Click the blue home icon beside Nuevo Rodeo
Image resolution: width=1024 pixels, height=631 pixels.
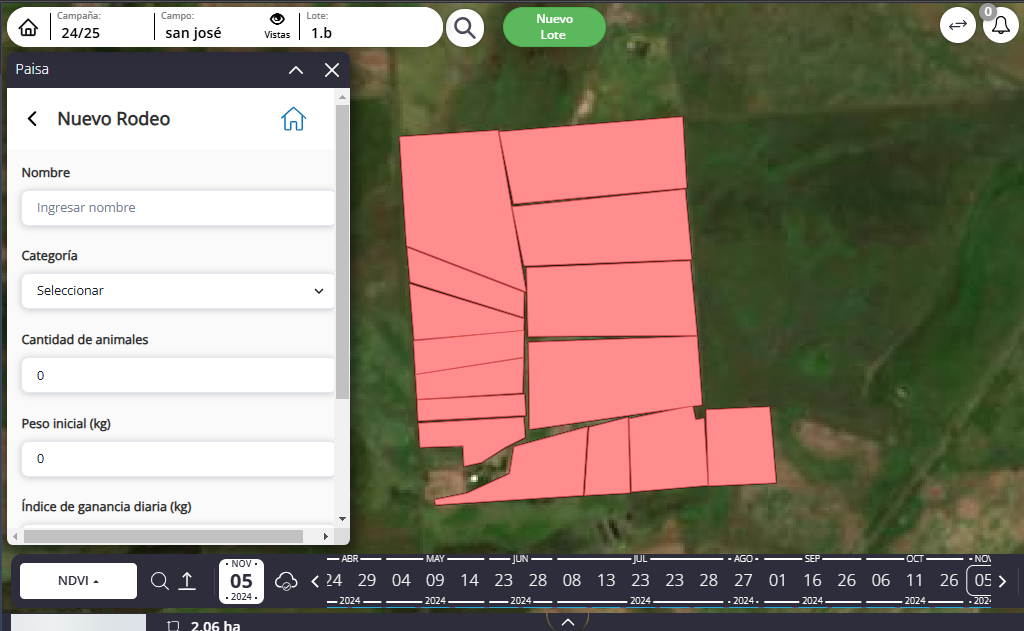[293, 119]
